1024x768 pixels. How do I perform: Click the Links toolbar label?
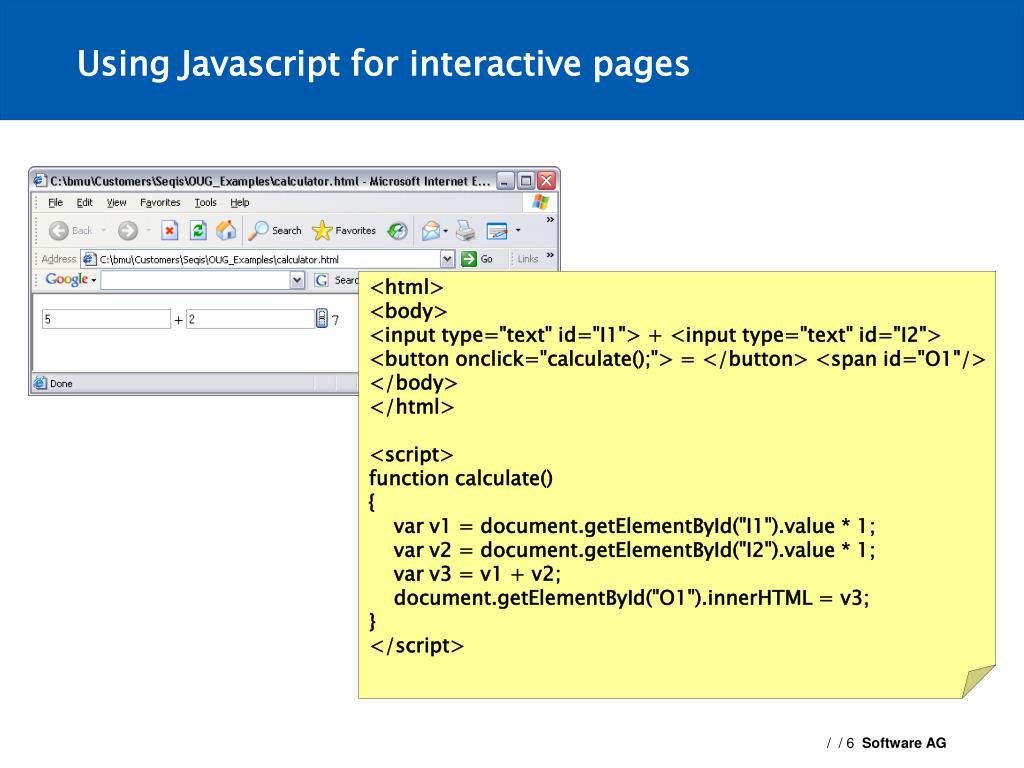coord(528,259)
